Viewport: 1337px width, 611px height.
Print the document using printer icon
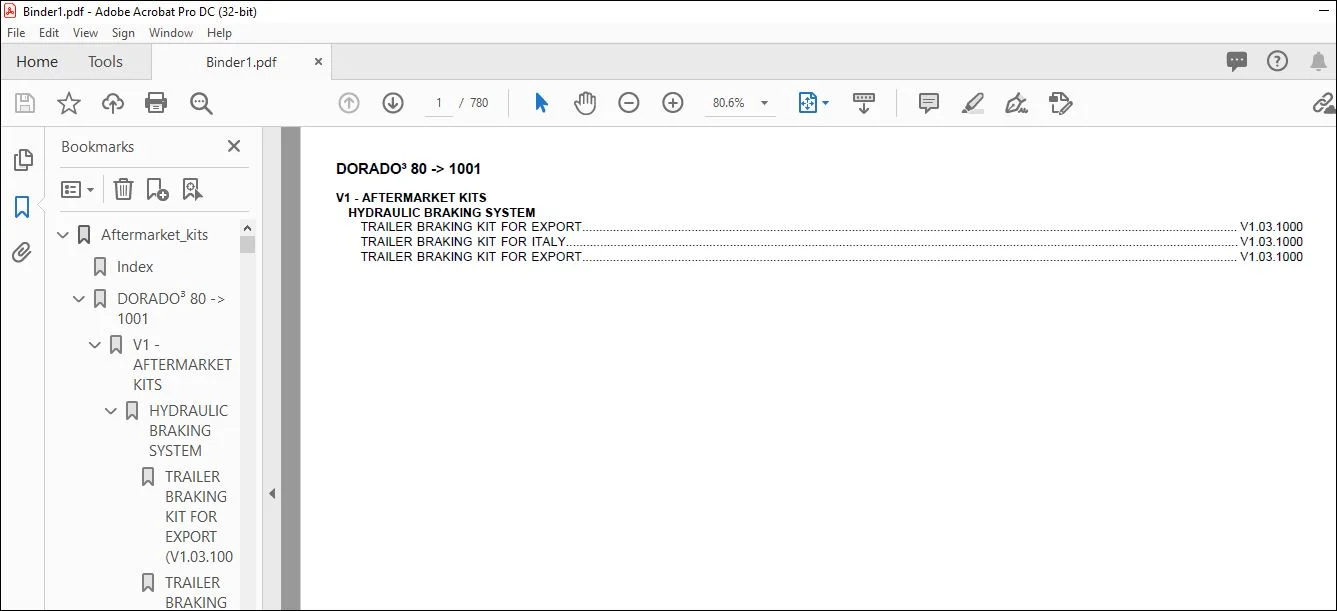coord(156,103)
